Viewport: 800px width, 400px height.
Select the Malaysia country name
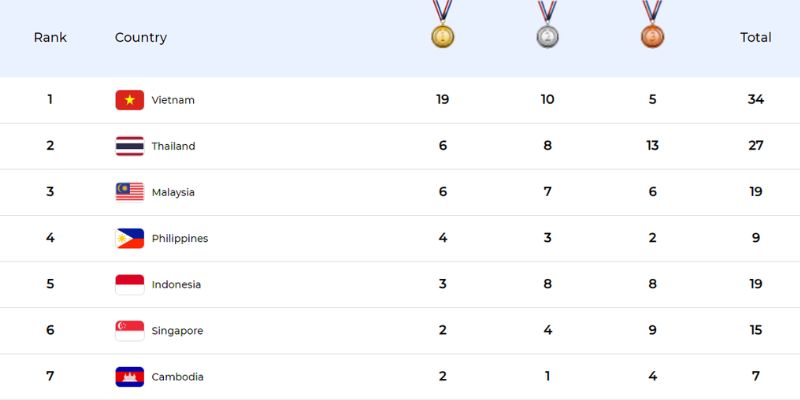click(x=173, y=192)
